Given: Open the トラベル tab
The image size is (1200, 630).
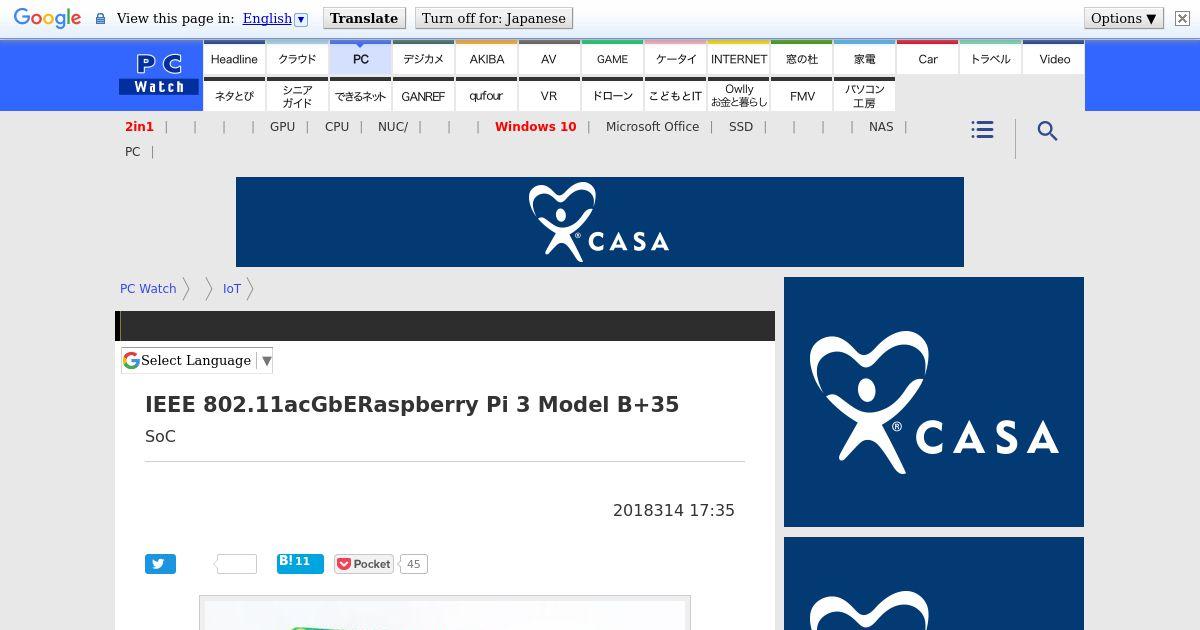Looking at the screenshot, I should point(991,59).
